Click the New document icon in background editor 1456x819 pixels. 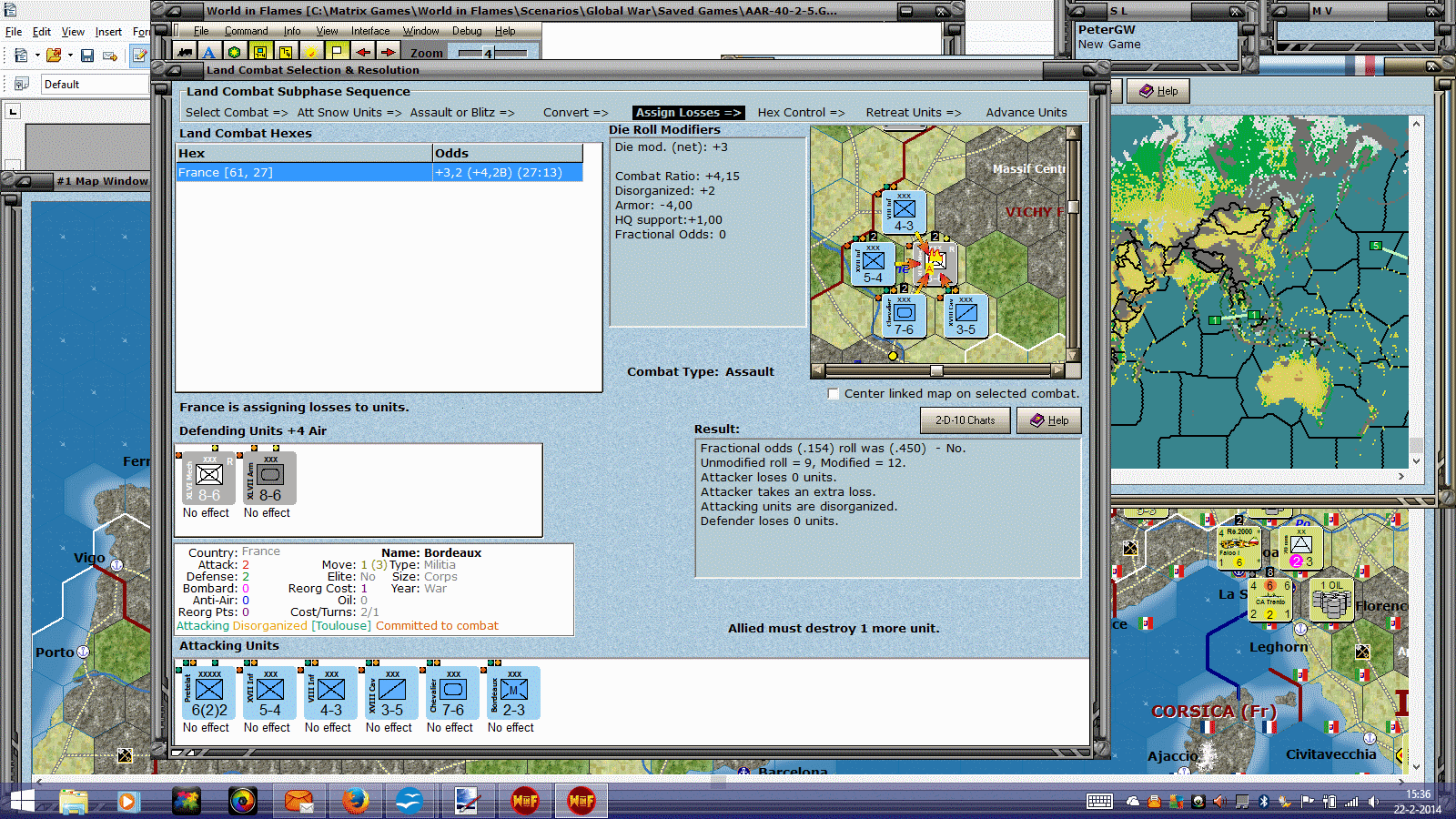[21, 56]
